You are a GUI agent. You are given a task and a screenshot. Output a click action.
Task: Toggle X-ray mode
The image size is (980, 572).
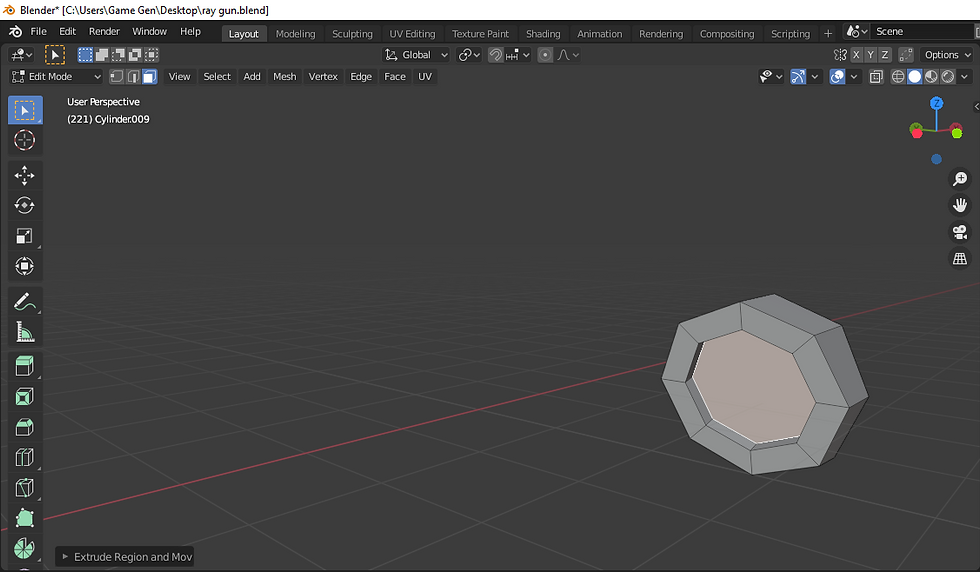[876, 76]
